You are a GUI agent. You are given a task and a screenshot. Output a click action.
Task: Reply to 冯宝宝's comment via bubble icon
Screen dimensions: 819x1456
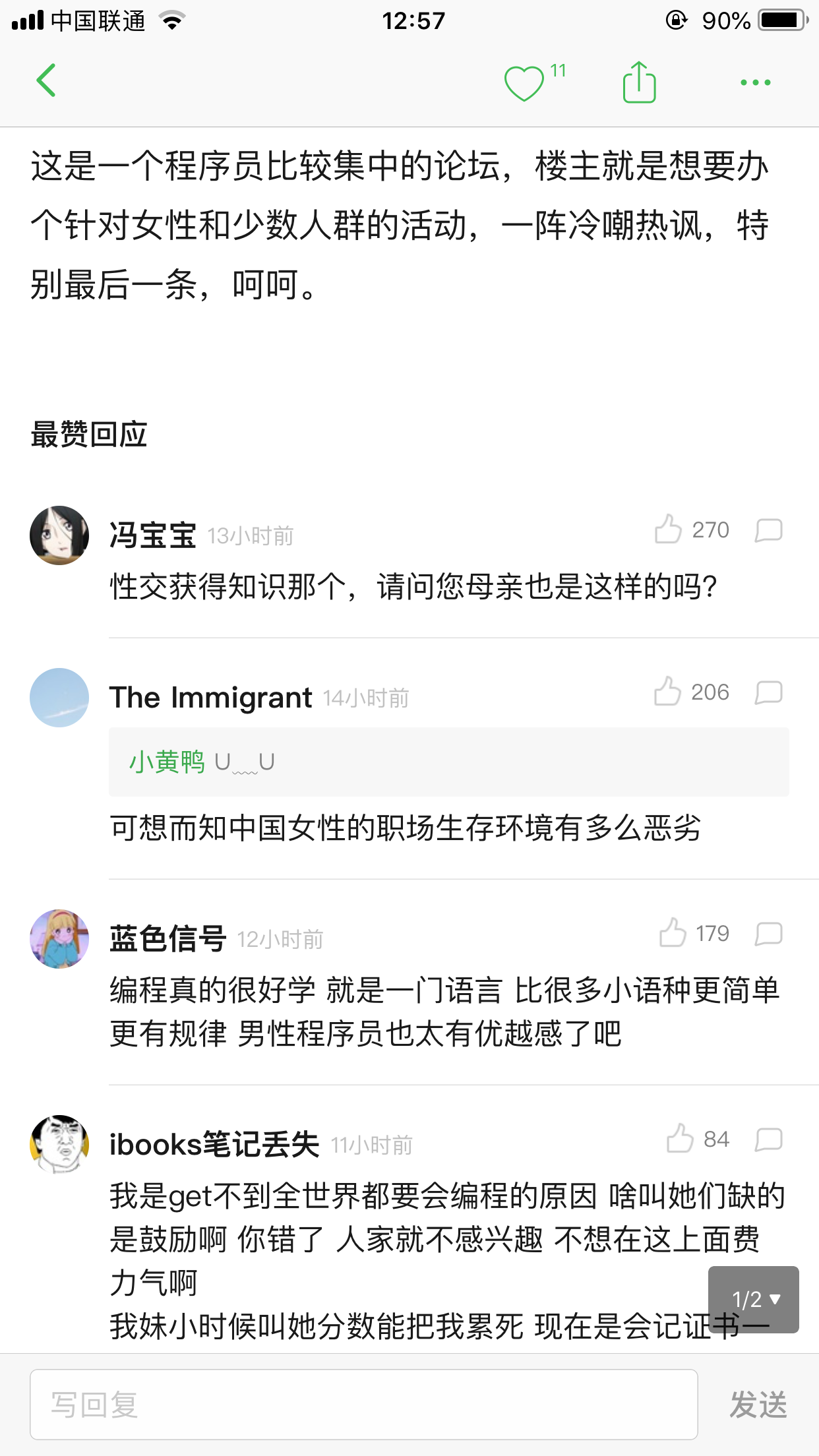(768, 530)
